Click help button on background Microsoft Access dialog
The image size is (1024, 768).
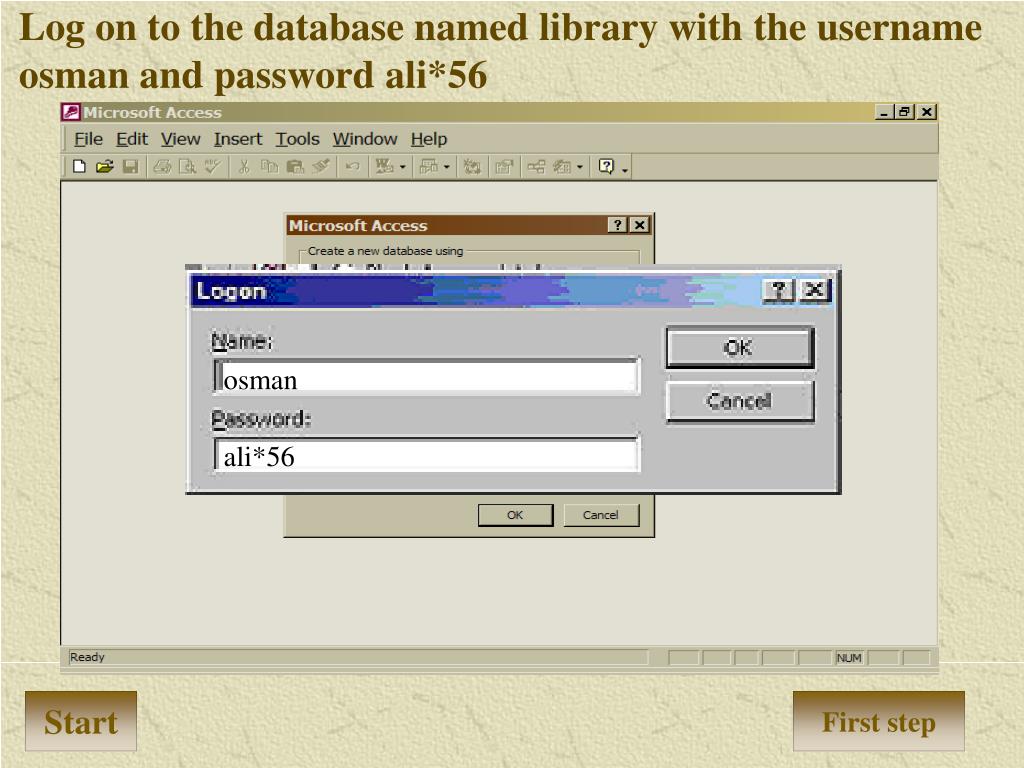618,225
